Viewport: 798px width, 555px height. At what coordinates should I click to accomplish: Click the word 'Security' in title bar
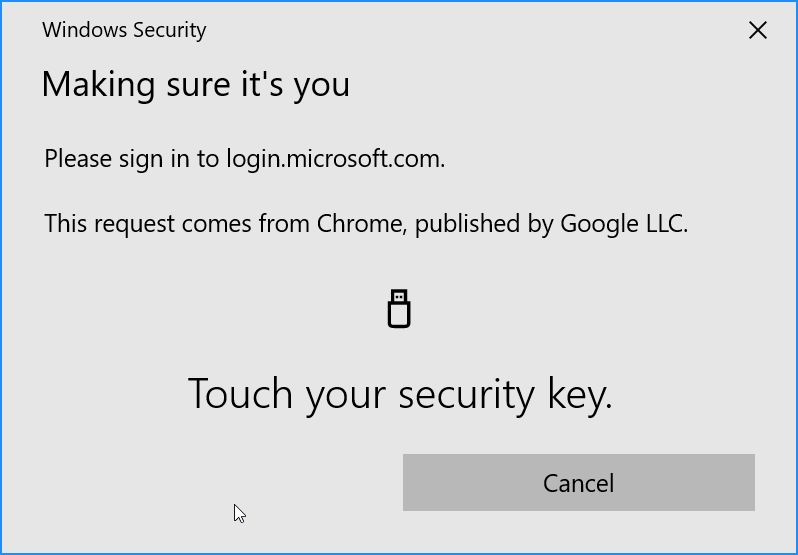tap(166, 30)
